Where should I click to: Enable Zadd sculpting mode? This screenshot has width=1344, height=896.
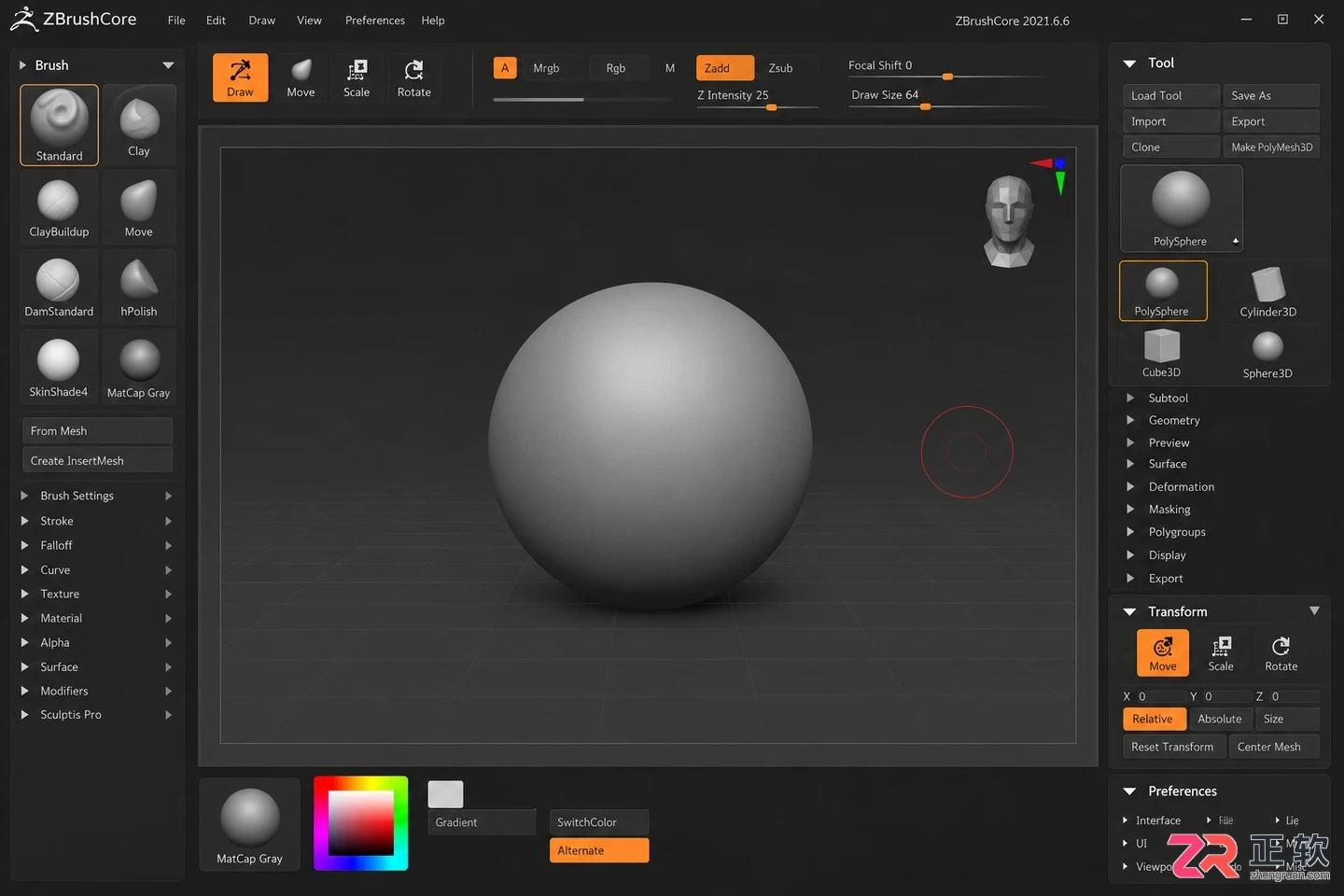coord(724,68)
